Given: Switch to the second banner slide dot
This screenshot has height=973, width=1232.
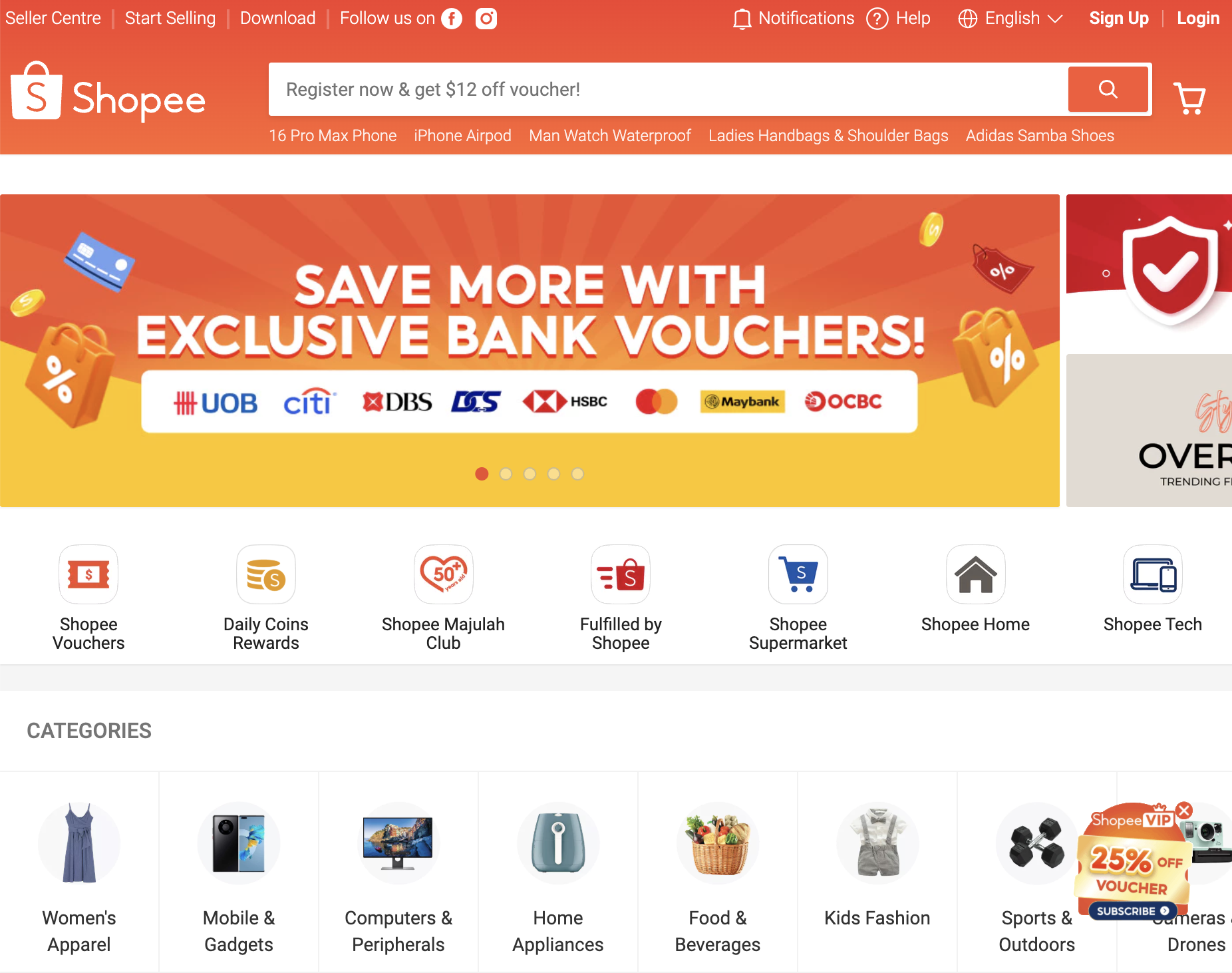Looking at the screenshot, I should click(506, 474).
